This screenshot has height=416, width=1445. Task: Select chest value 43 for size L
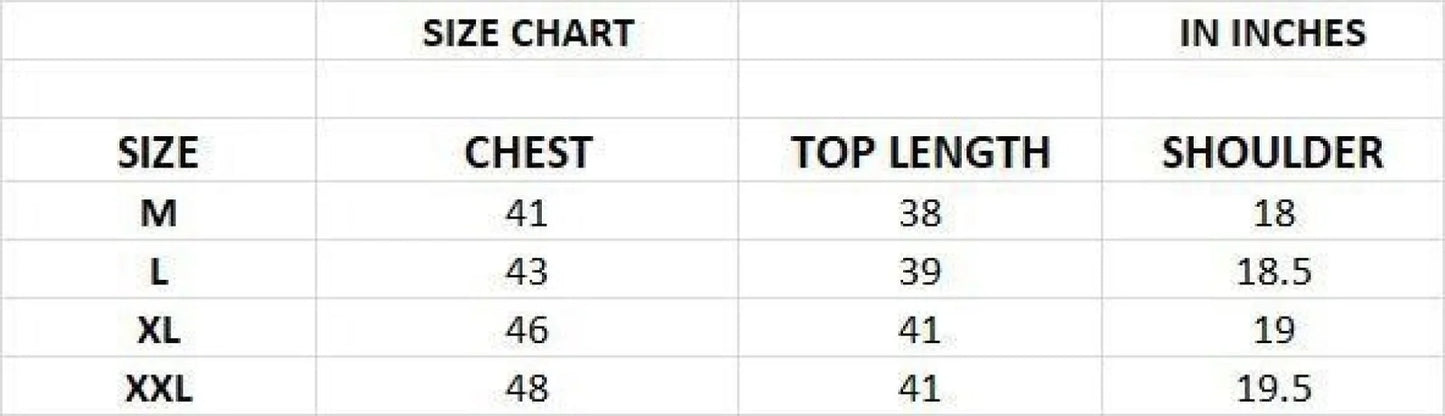coord(527,272)
